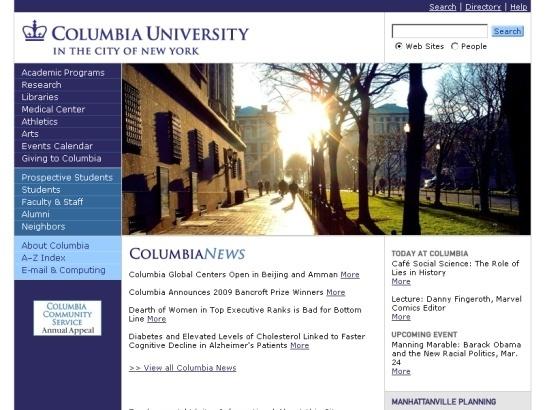The width and height of the screenshot is (545, 410).
Task: Open Academic Programs in the sidebar
Action: tap(63, 73)
